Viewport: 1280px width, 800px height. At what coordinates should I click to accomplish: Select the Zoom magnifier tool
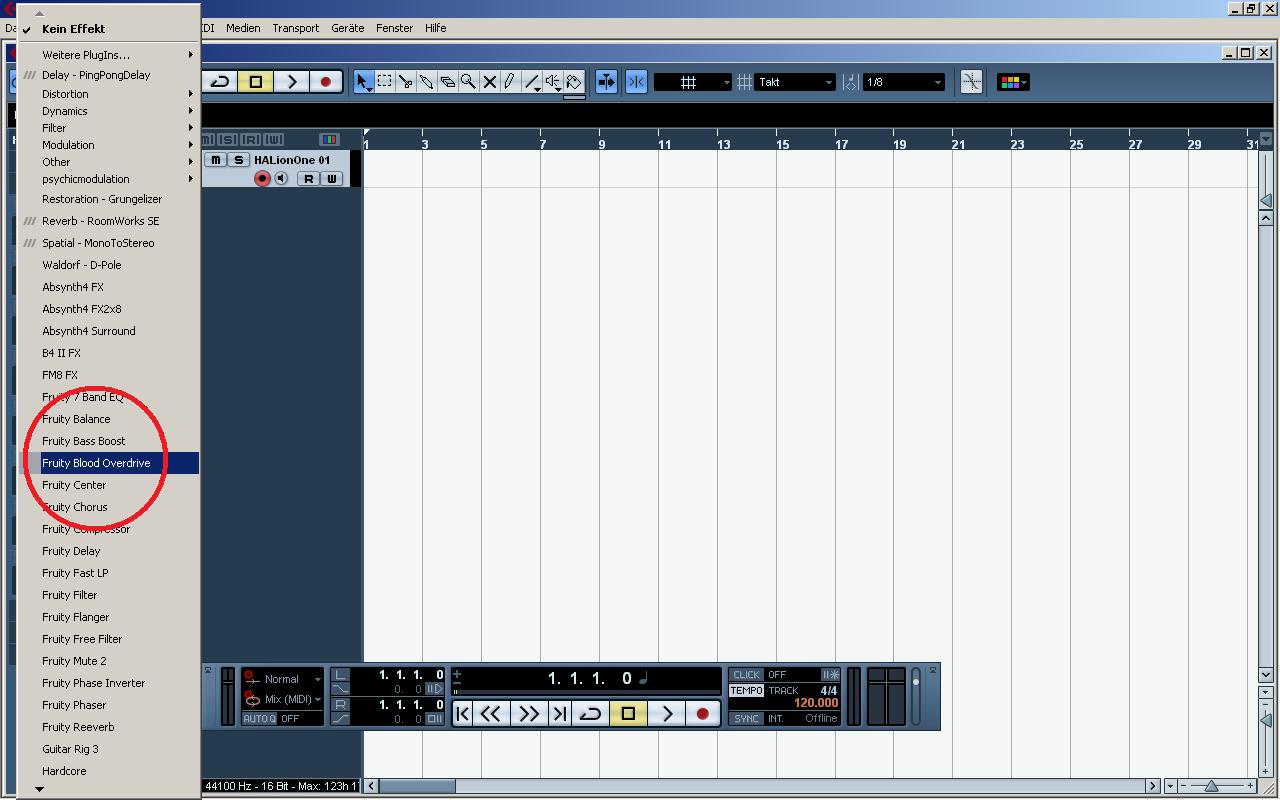pyautogui.click(x=468, y=82)
